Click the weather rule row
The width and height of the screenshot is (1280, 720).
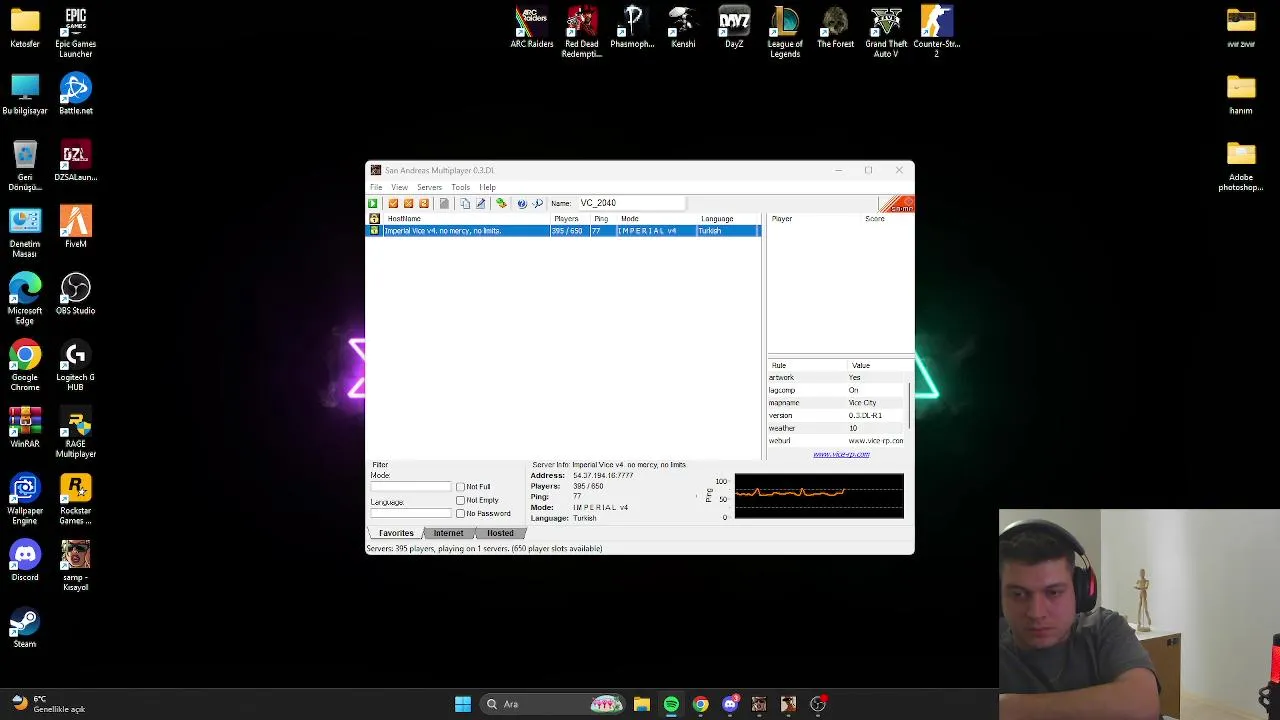(838, 428)
